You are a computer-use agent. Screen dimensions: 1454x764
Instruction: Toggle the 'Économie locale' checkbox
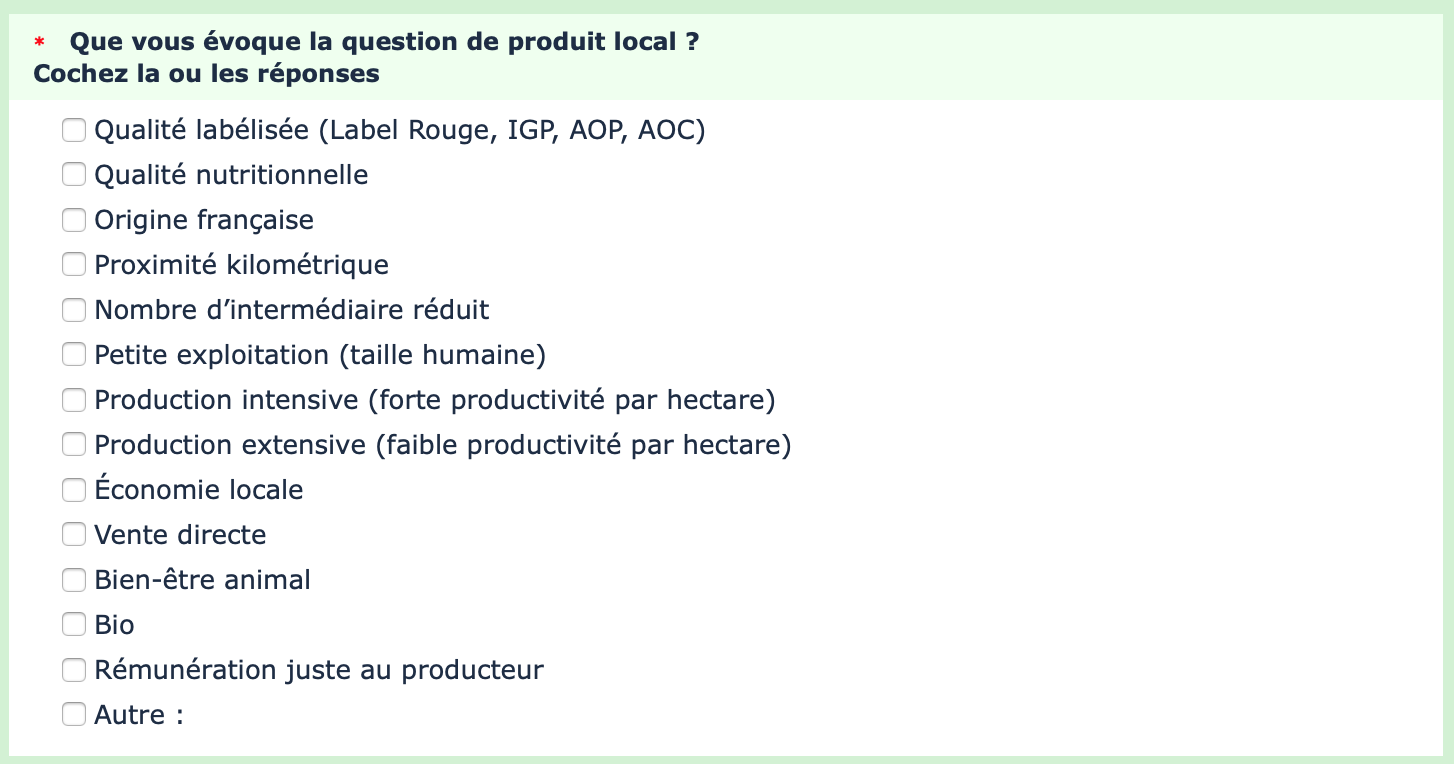(74, 490)
